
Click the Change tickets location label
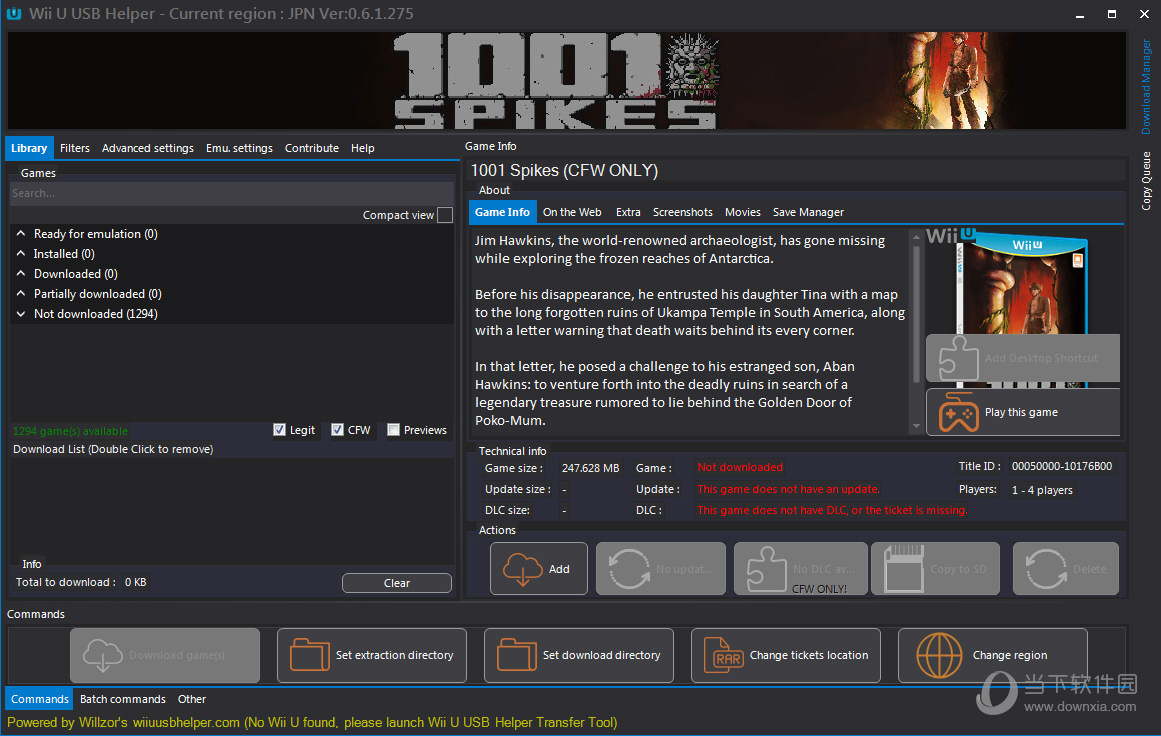point(809,655)
